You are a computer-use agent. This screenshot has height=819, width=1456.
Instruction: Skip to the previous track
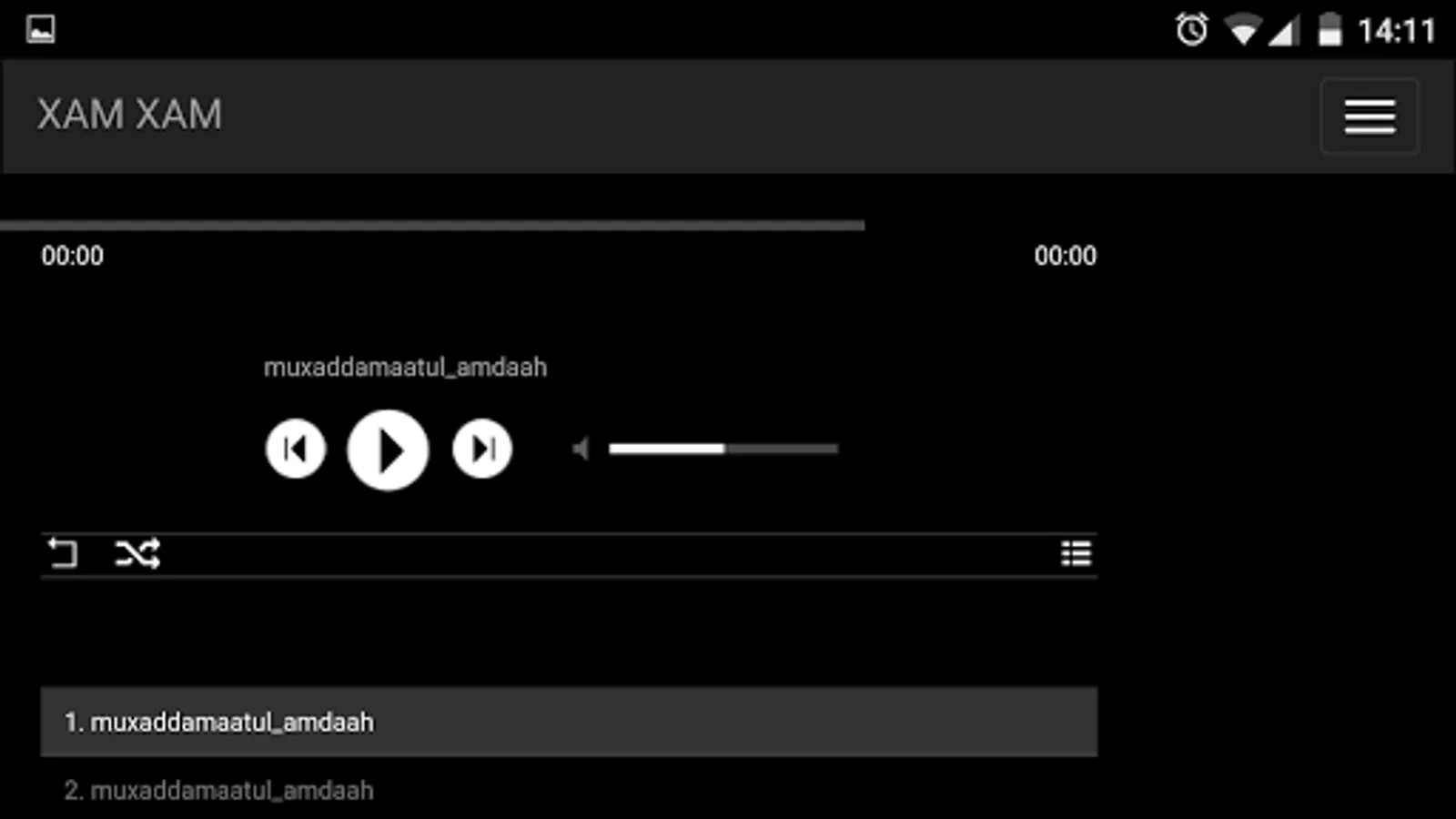click(296, 449)
